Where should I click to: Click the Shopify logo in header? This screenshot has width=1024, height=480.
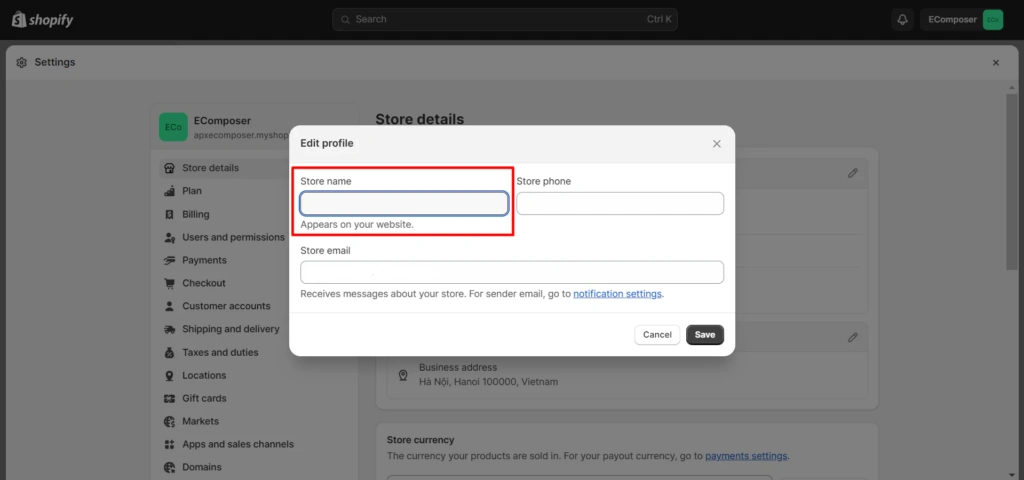[x=43, y=20]
